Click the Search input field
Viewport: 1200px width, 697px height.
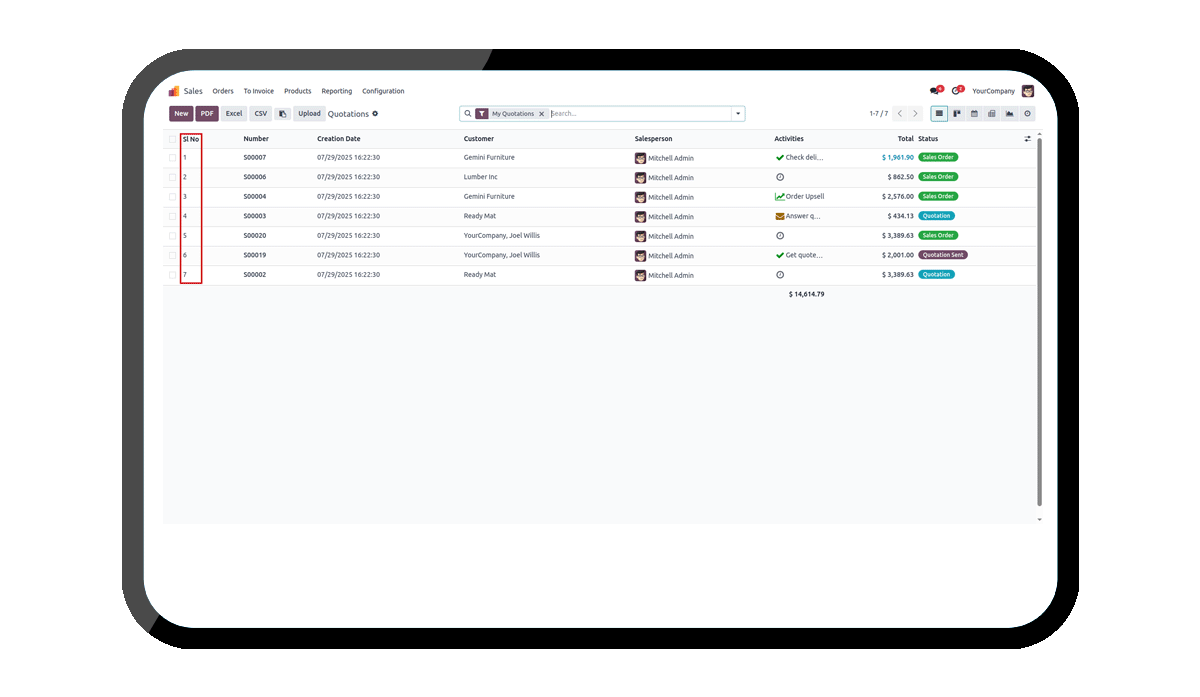(640, 114)
